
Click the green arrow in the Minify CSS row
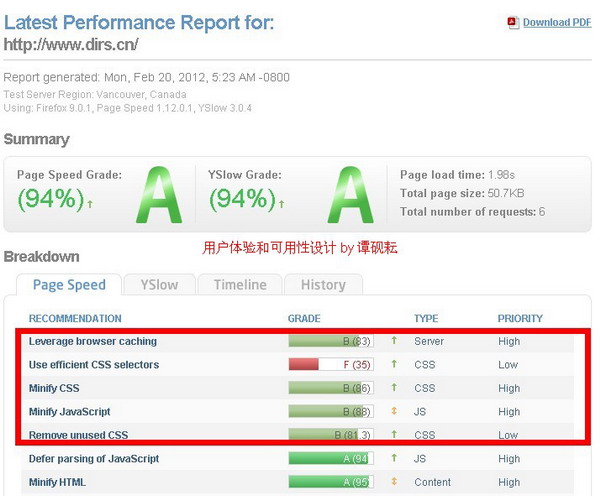coord(394,388)
